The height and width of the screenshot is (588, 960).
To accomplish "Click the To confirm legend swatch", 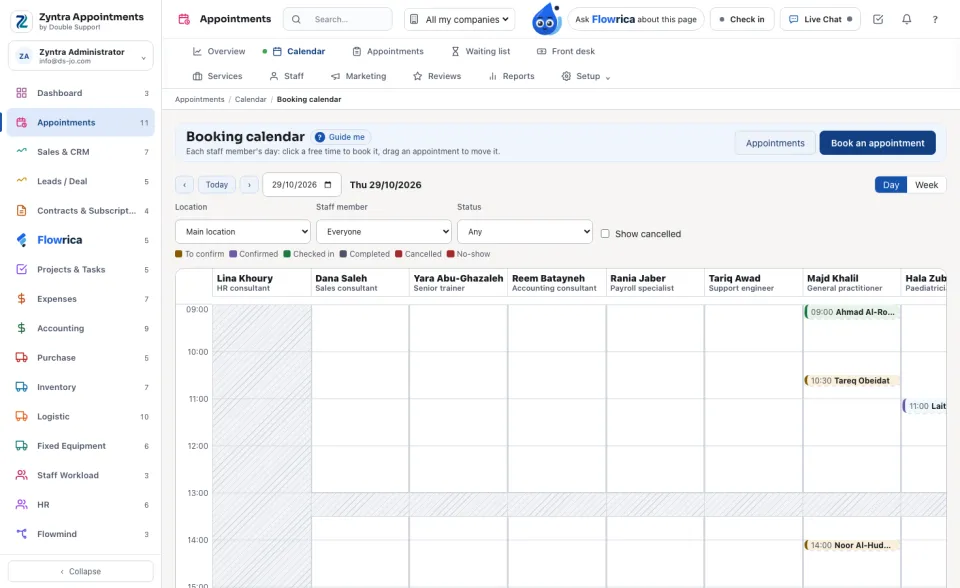I will (179, 254).
